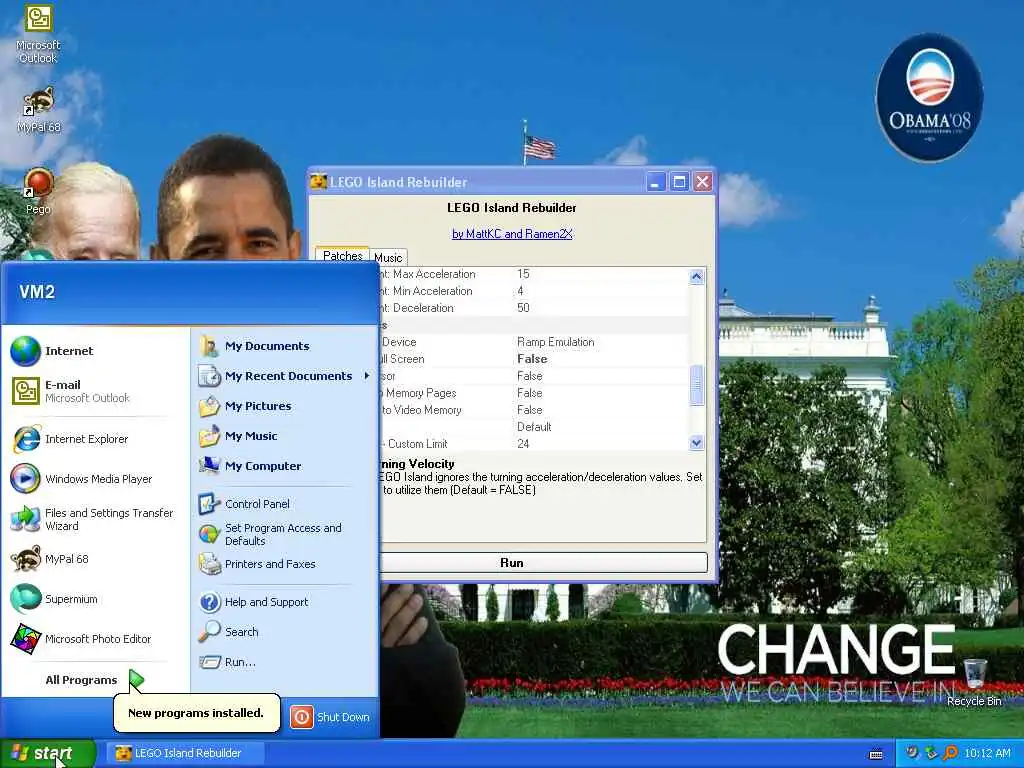Switch to the Music tab
Image resolution: width=1024 pixels, height=768 pixels.
tap(388, 257)
